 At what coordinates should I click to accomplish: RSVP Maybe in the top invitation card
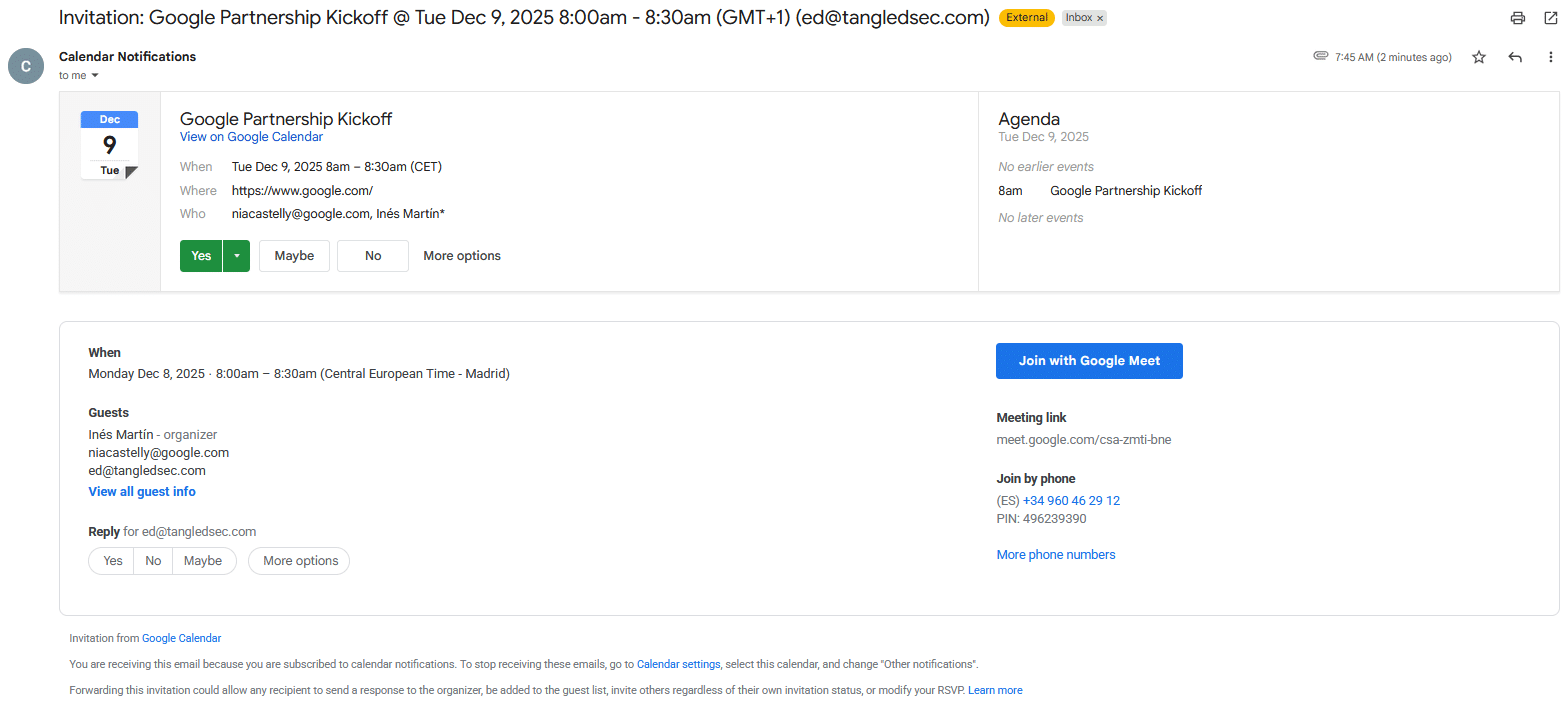click(294, 256)
